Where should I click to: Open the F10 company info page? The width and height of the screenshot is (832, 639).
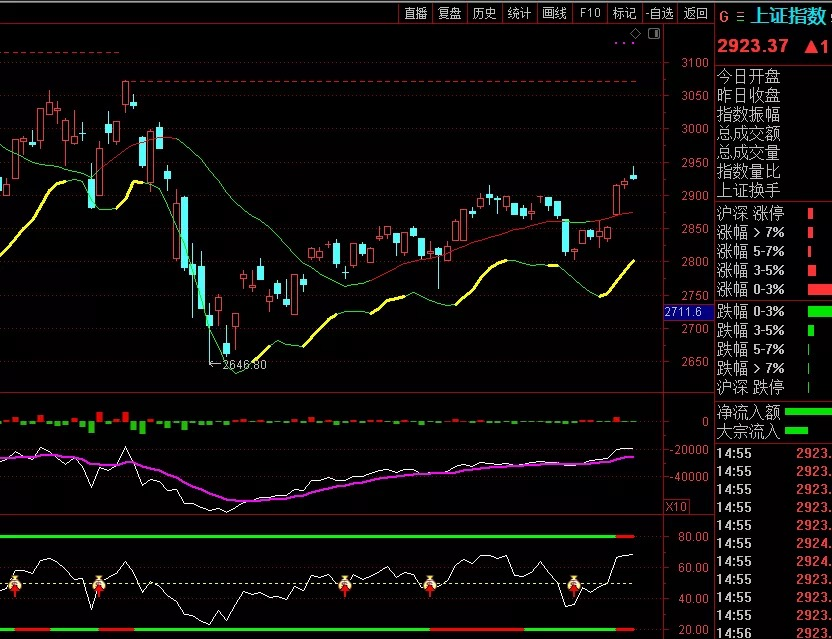[x=590, y=13]
